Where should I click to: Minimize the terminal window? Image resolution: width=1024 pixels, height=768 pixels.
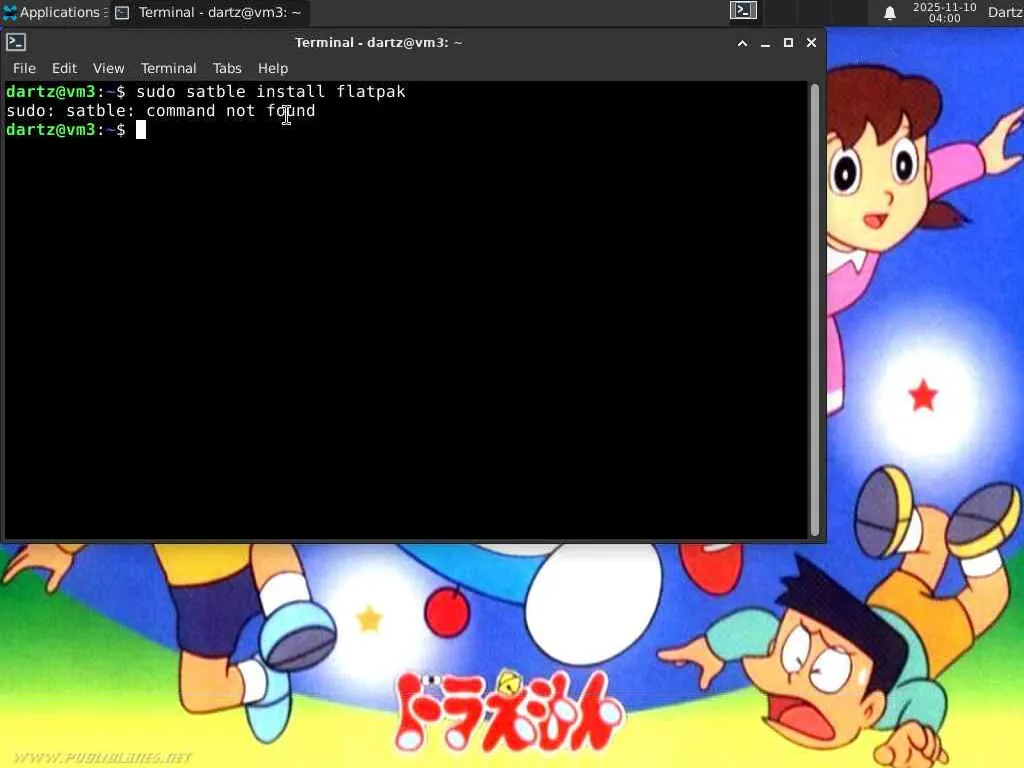(765, 43)
